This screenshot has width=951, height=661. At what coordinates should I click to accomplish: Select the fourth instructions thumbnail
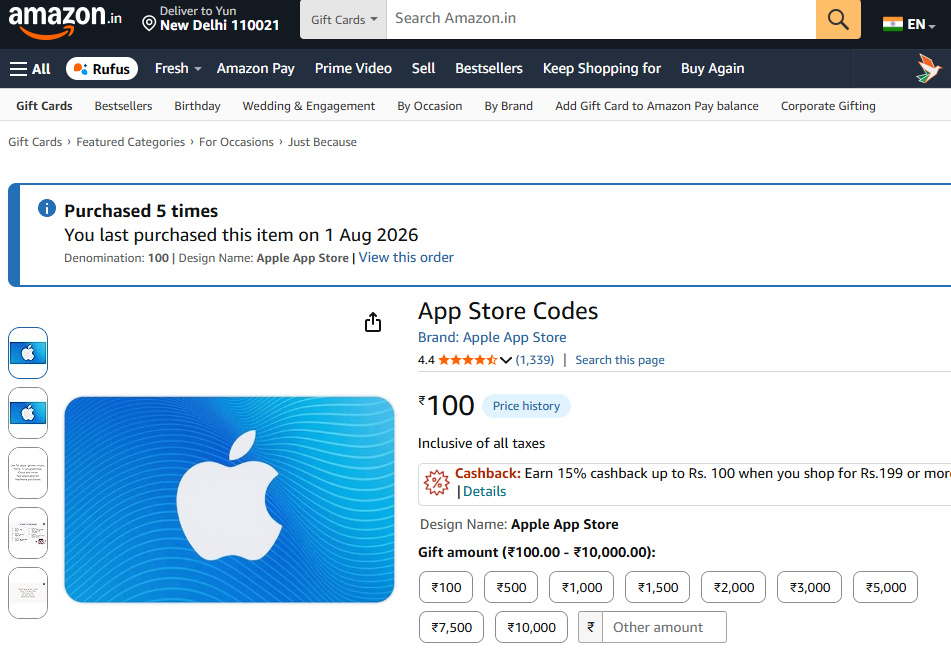(28, 533)
